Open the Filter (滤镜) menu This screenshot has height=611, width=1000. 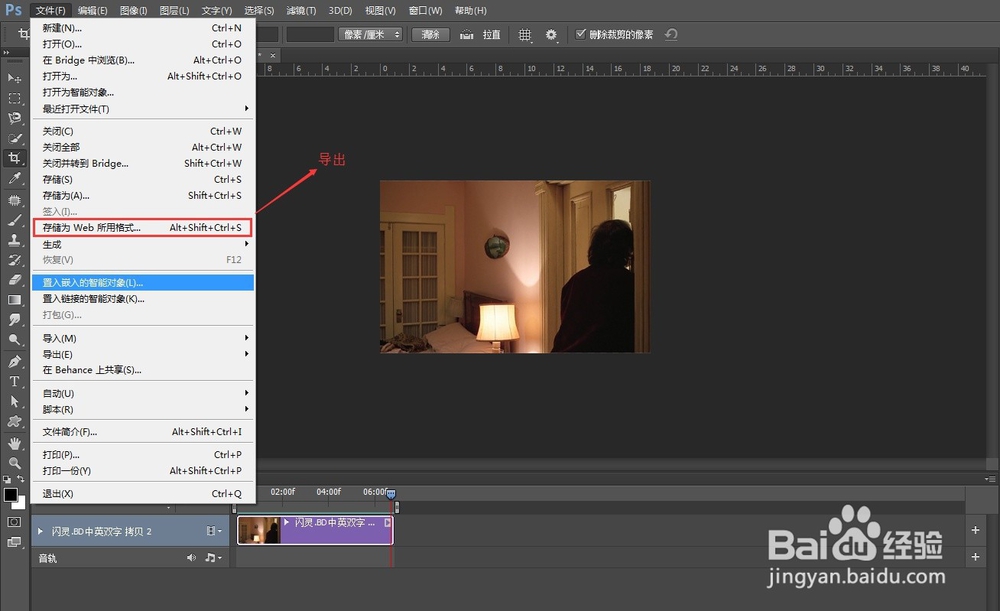click(301, 10)
